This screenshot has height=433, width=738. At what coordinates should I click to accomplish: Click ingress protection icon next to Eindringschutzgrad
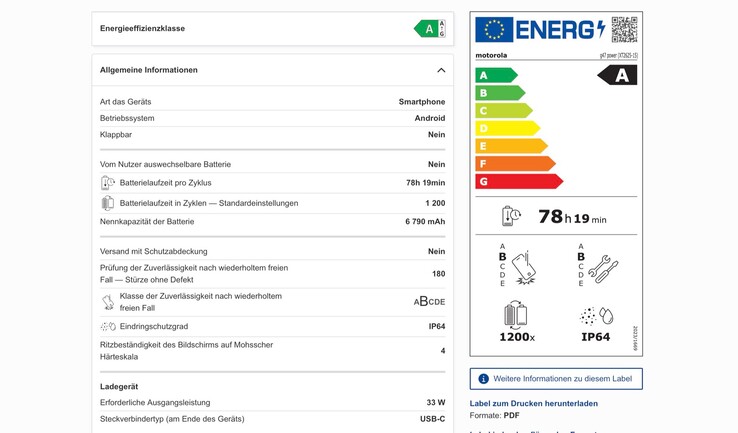point(108,326)
